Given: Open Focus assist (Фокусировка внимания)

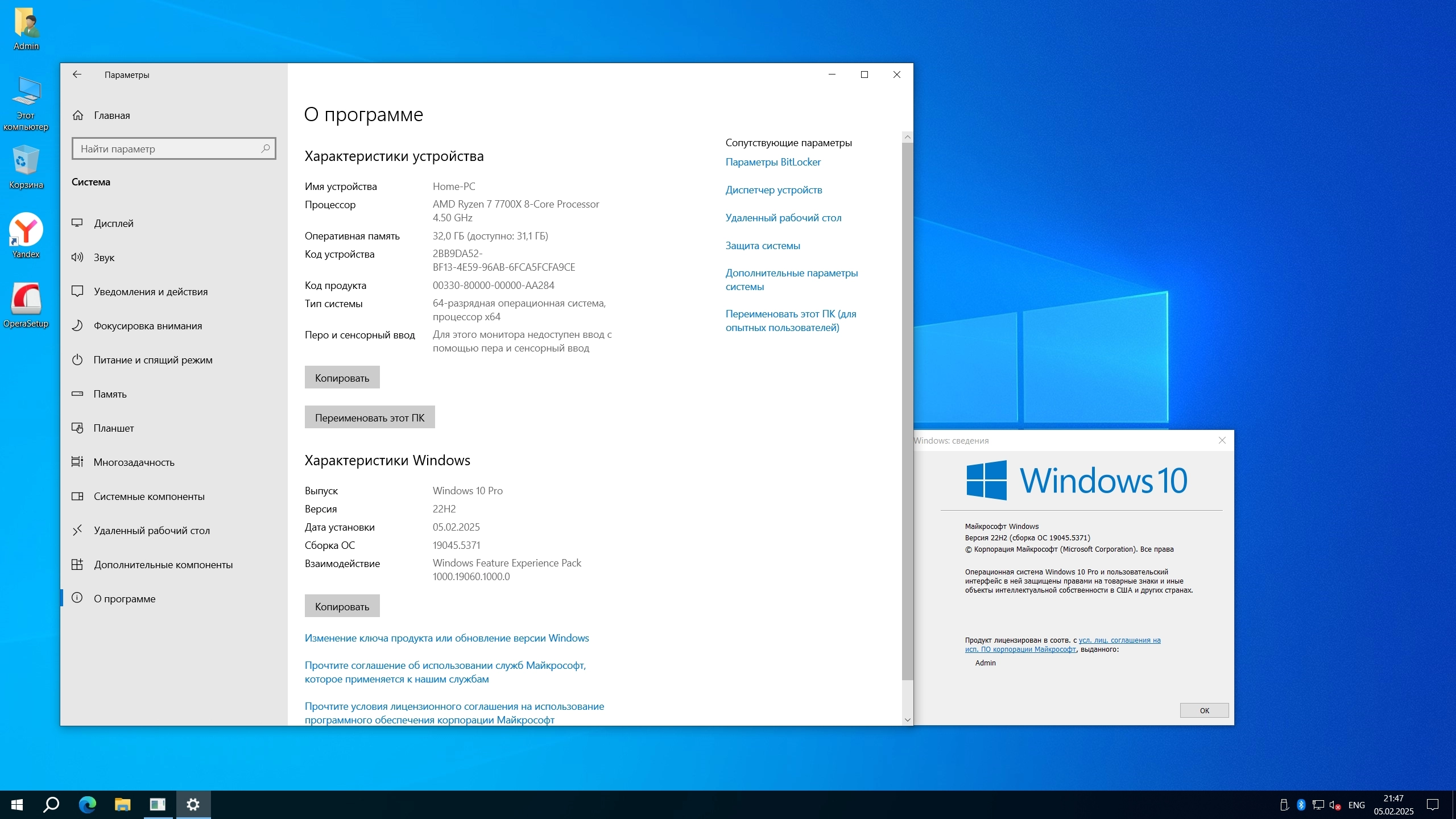Looking at the screenshot, I should pos(148,326).
